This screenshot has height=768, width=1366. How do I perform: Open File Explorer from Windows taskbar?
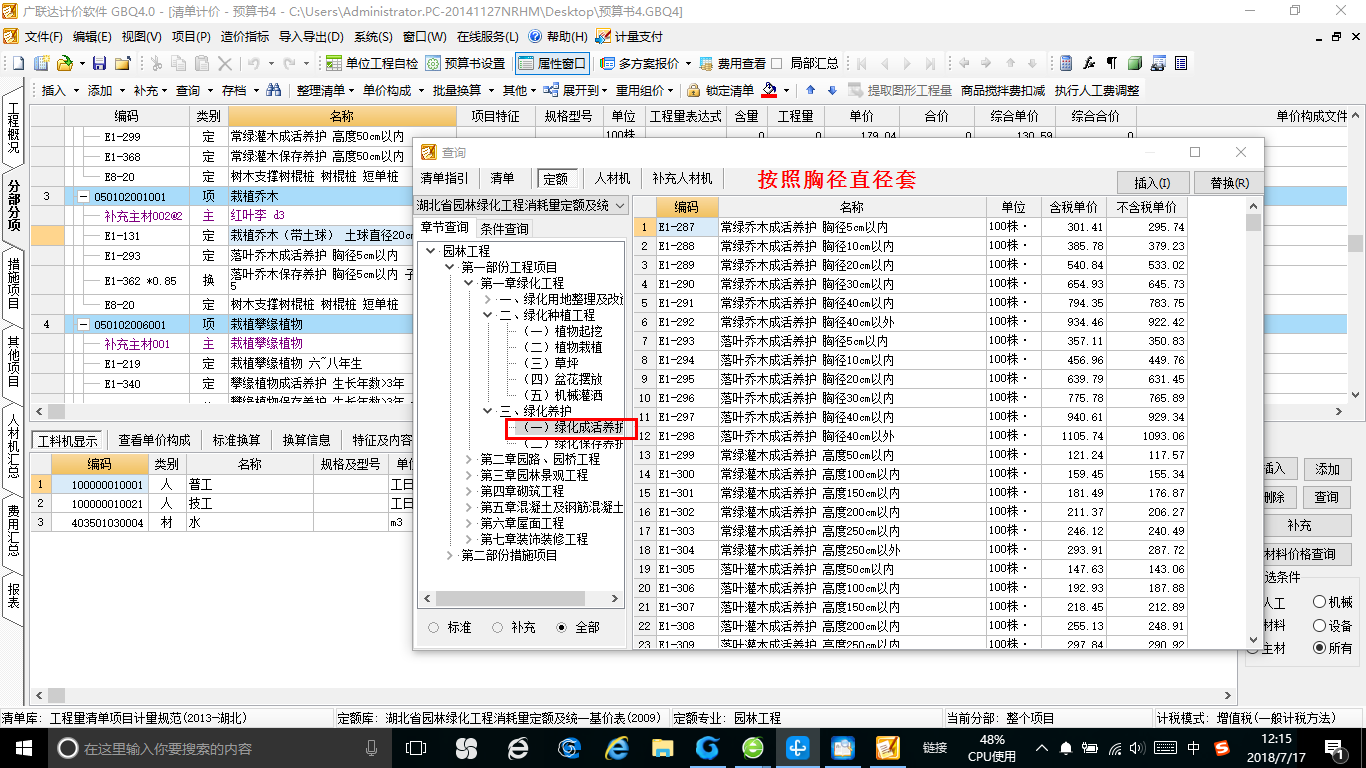coord(662,748)
